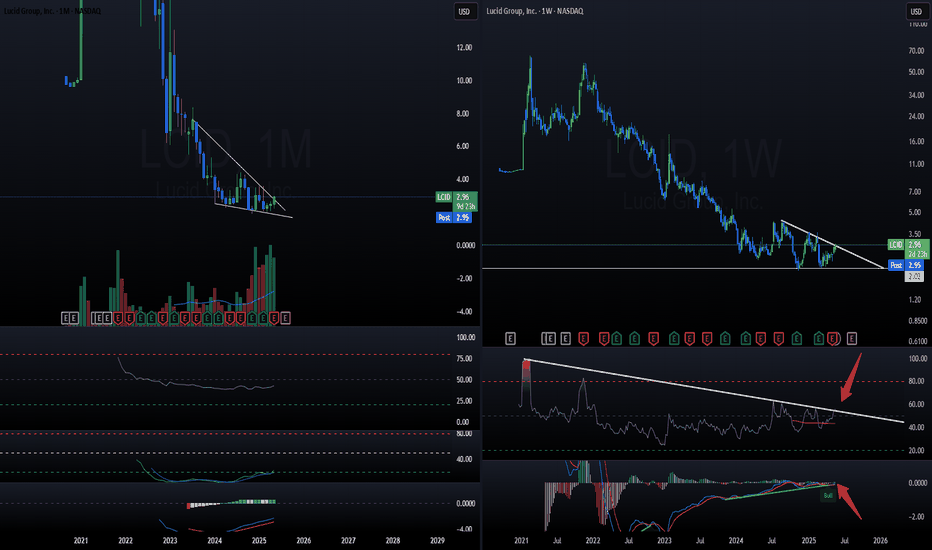This screenshot has width=932, height=550.
Task: Click the gray 2.03 horizontal line price label
Action: [914, 276]
